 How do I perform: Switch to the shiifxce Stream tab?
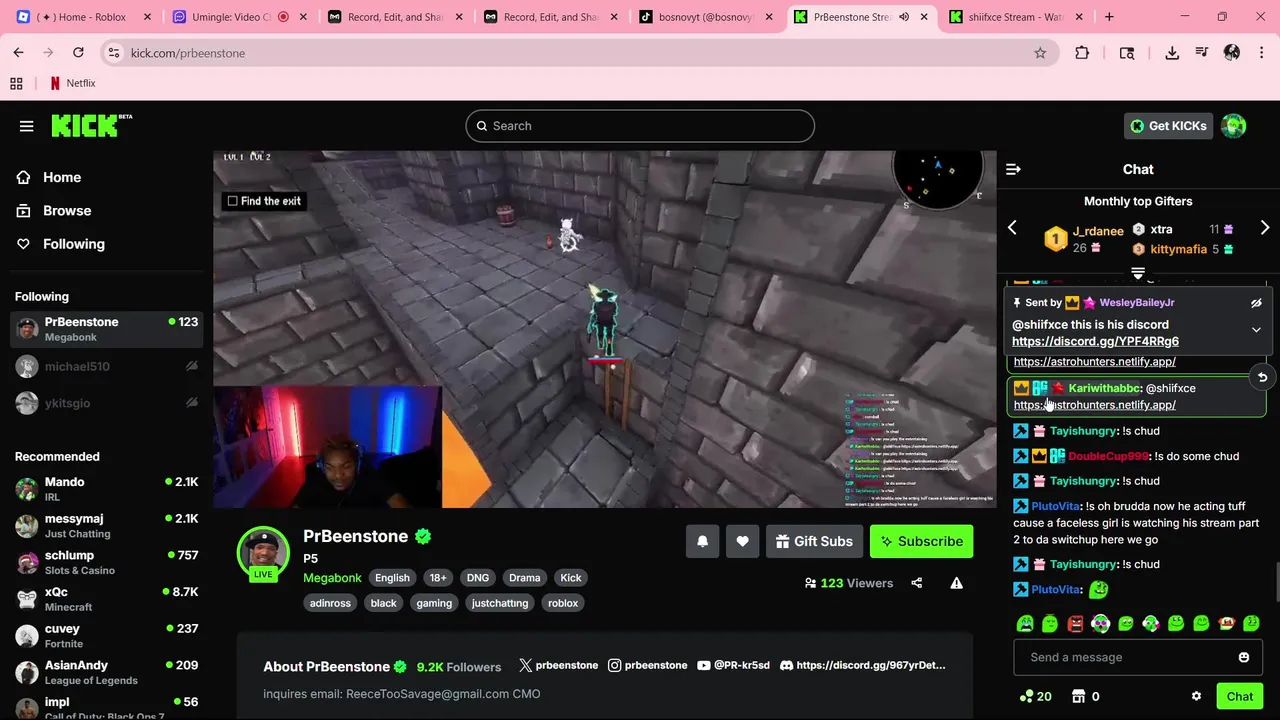(x=1015, y=17)
